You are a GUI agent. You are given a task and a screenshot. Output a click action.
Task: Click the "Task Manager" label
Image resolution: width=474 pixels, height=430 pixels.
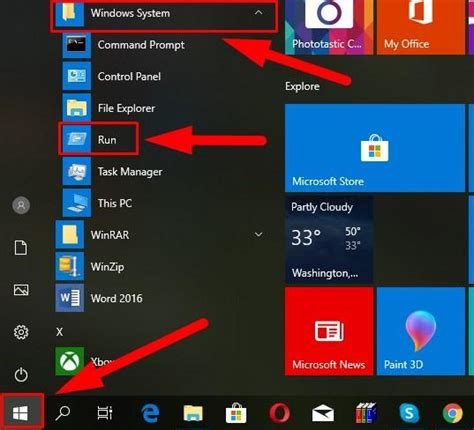(130, 172)
